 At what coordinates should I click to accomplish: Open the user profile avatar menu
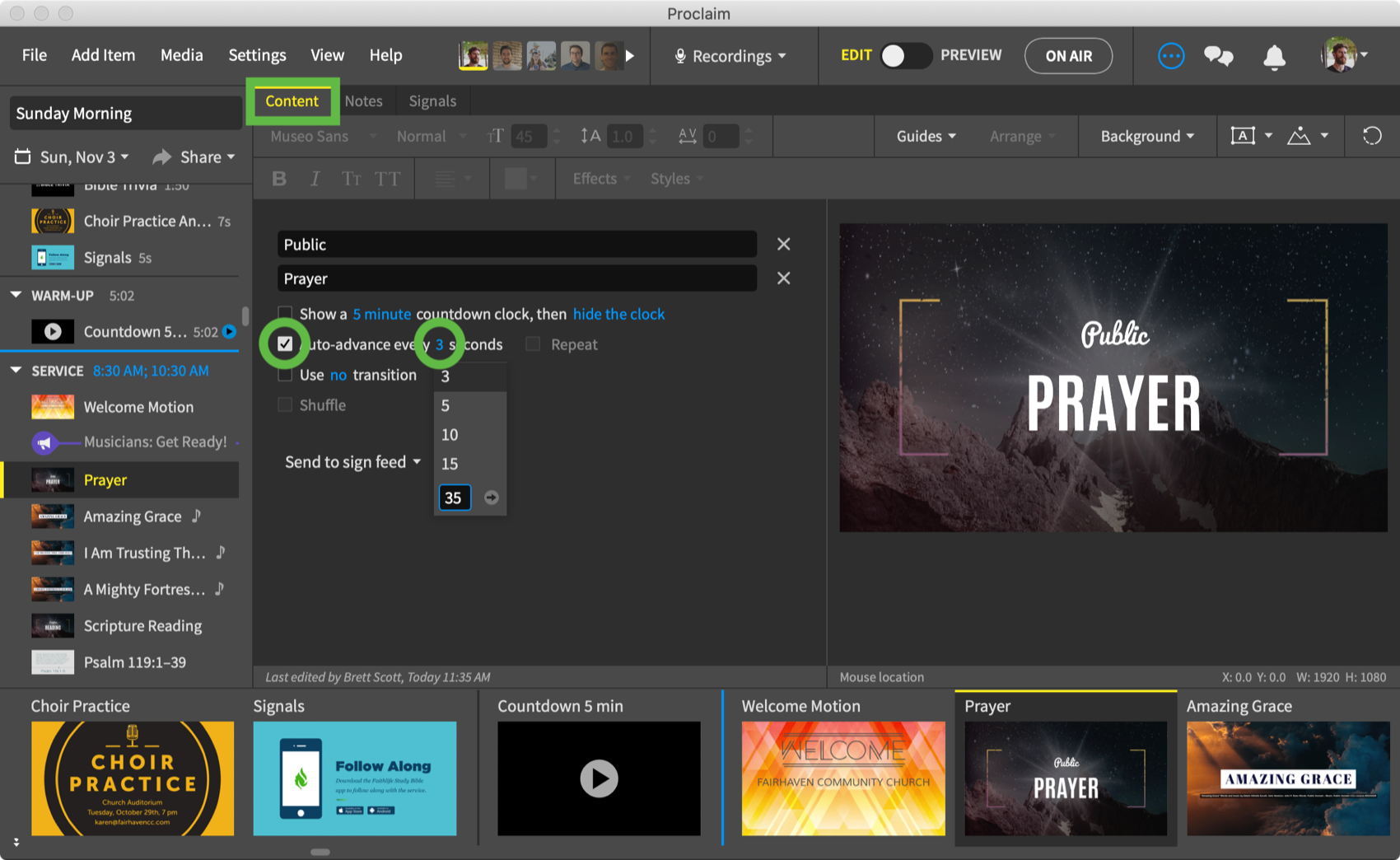1343,55
